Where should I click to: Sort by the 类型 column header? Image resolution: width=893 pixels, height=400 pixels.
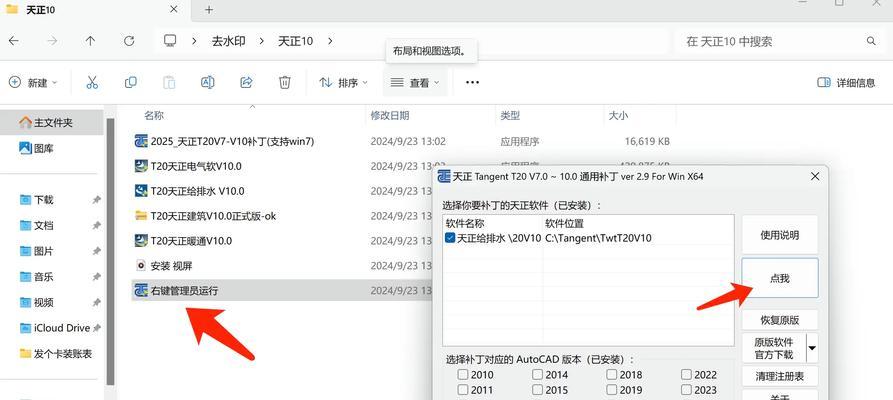[510, 115]
